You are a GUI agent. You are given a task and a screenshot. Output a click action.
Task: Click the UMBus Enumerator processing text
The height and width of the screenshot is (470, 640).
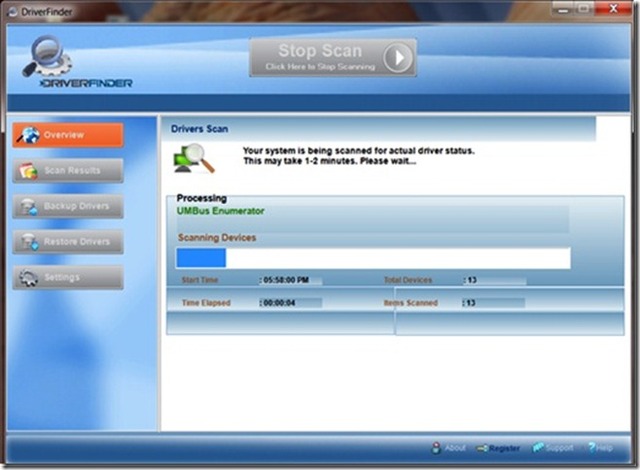click(x=220, y=211)
